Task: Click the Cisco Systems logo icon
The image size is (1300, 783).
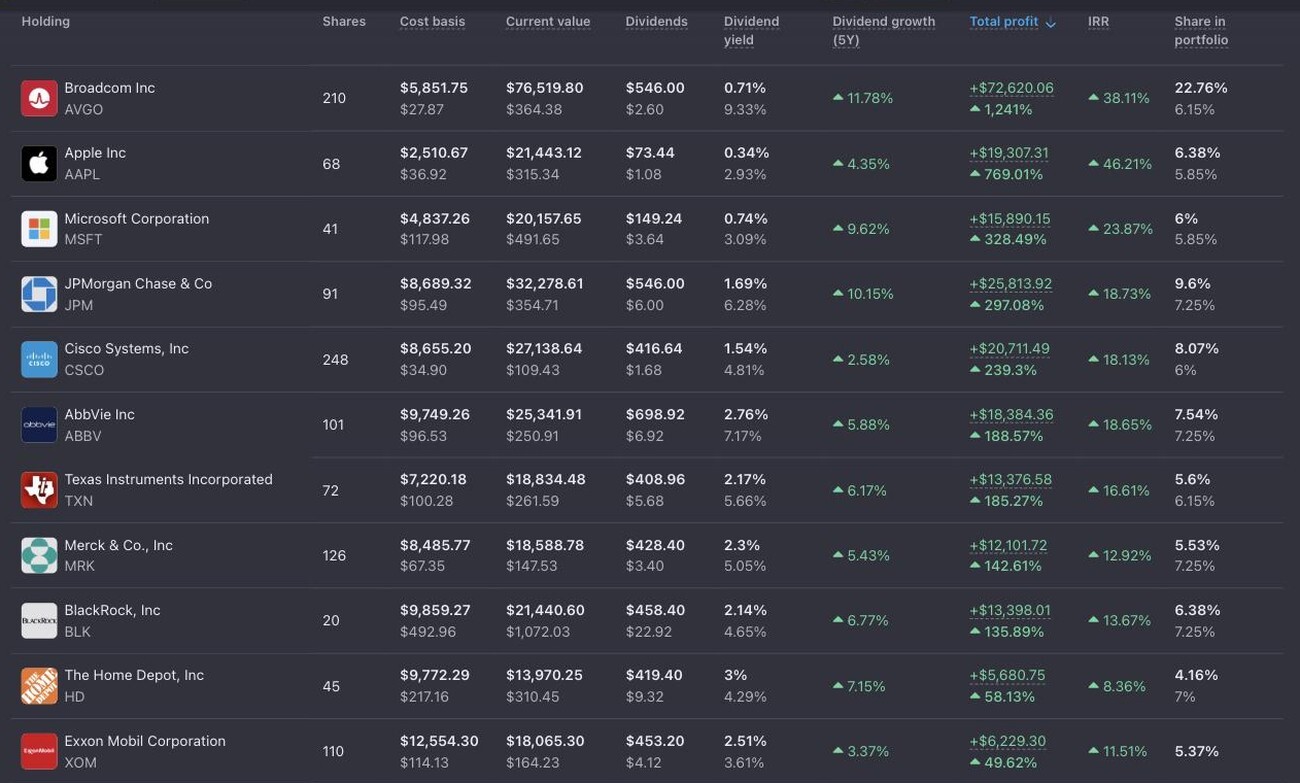Action: (39, 359)
